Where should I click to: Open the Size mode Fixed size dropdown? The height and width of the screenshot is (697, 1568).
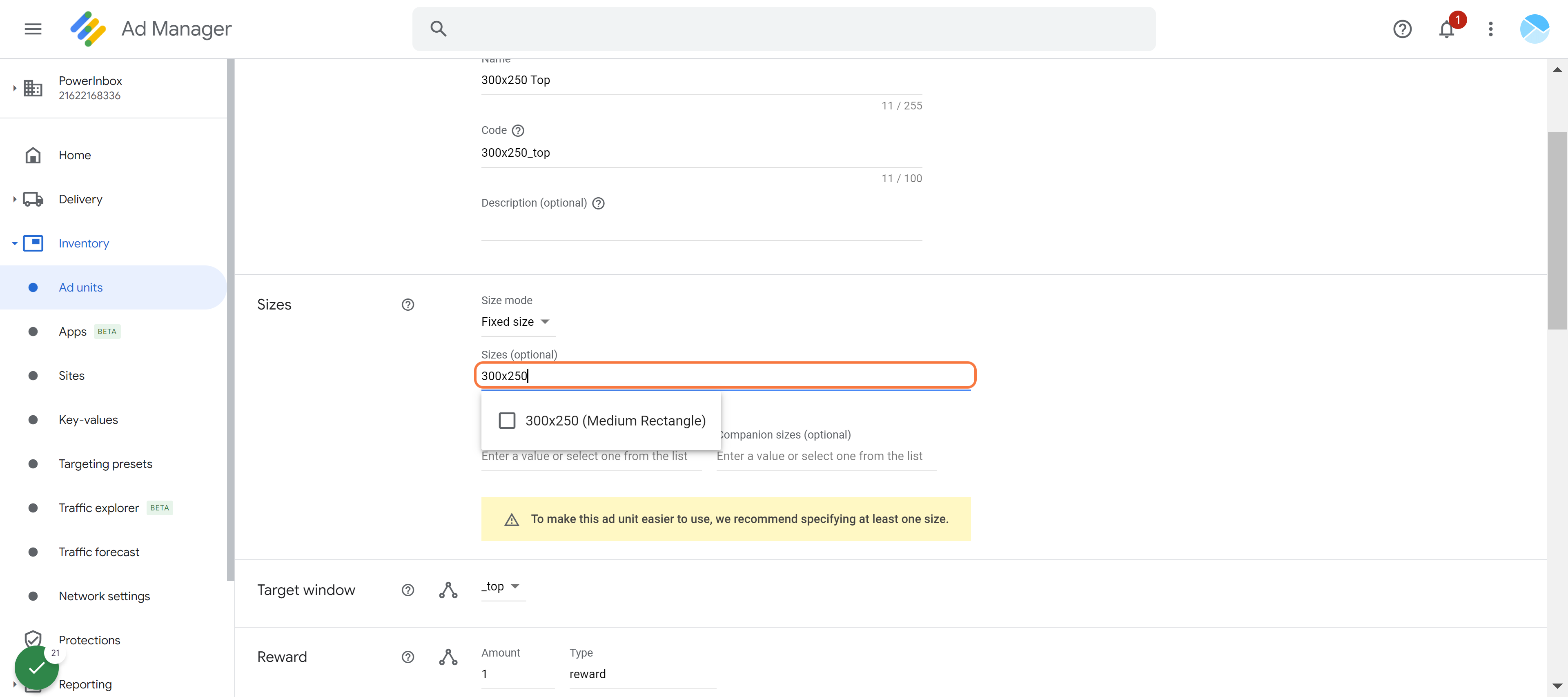(x=518, y=322)
